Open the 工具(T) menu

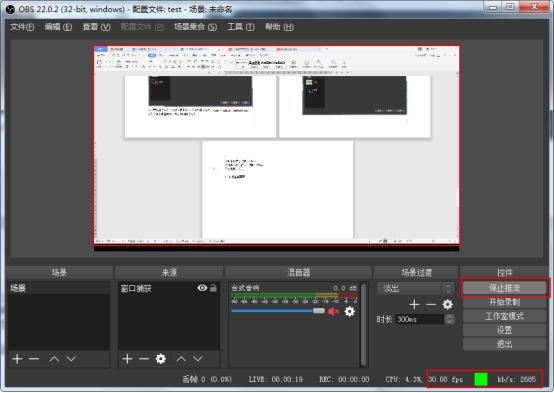point(241,27)
